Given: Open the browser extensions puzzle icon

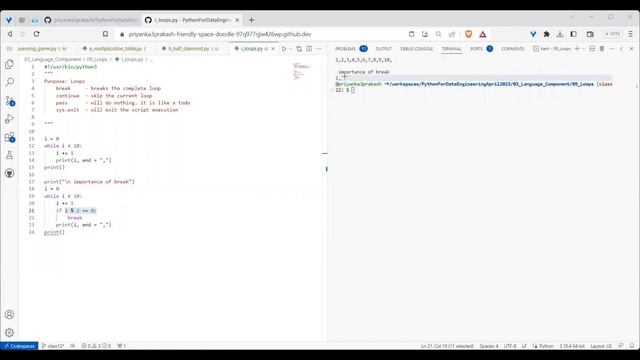Looking at the screenshot, I should [x=547, y=34].
